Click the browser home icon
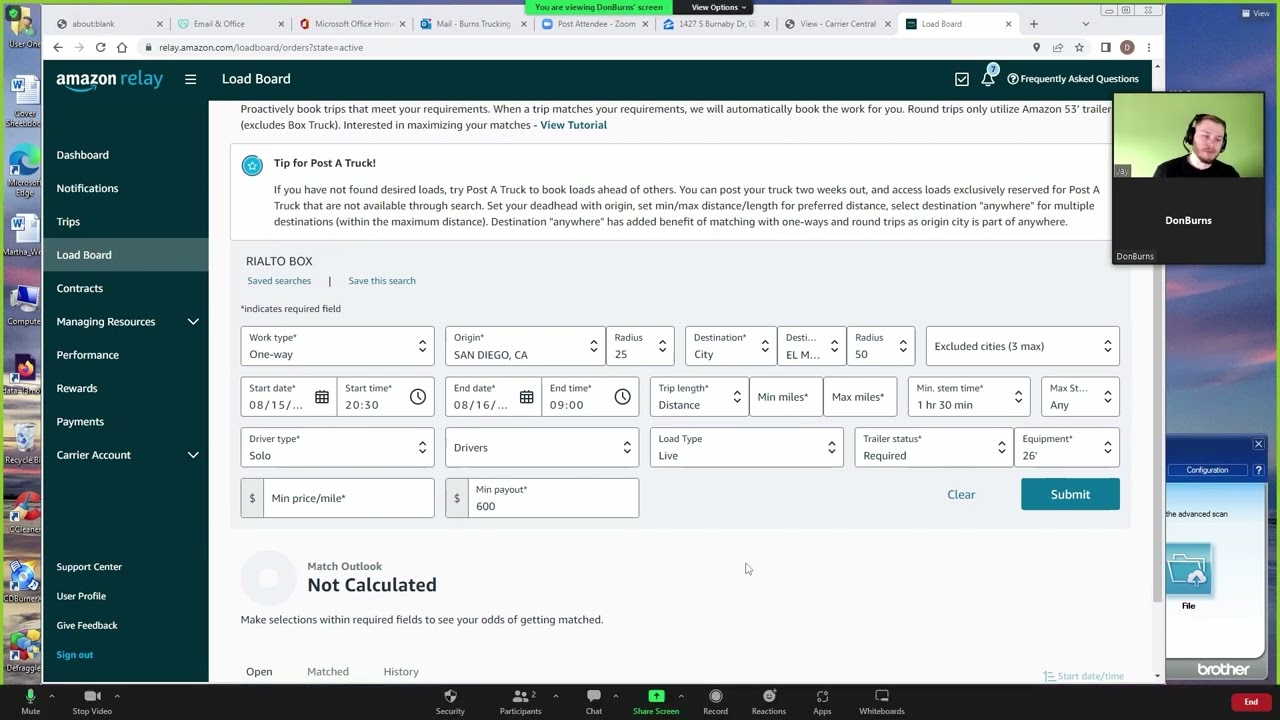The height and width of the screenshot is (720, 1280). [x=122, y=47]
